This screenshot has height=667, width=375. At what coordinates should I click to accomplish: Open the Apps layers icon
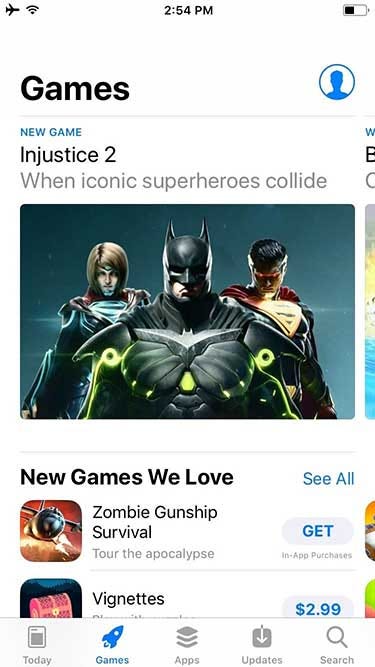[x=187, y=637]
